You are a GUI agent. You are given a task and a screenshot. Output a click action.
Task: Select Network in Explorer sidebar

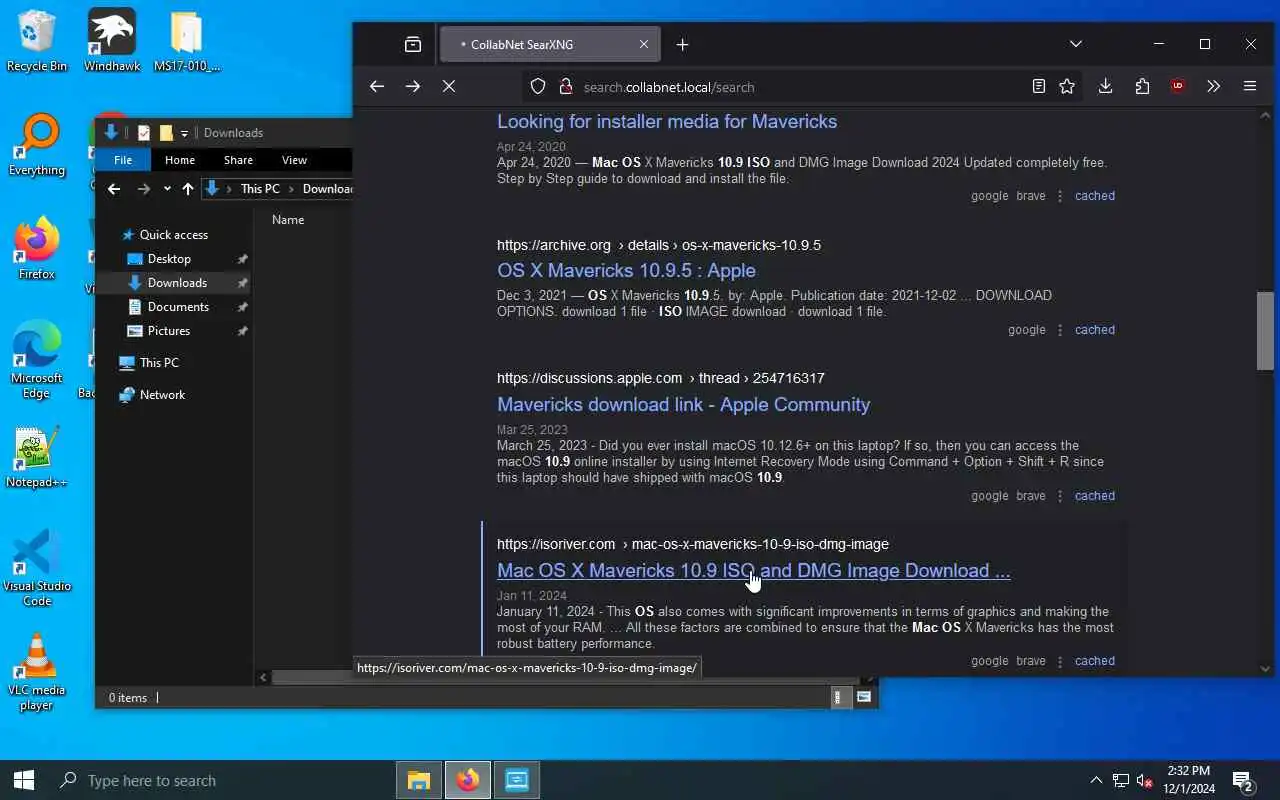pyautogui.click(x=162, y=395)
